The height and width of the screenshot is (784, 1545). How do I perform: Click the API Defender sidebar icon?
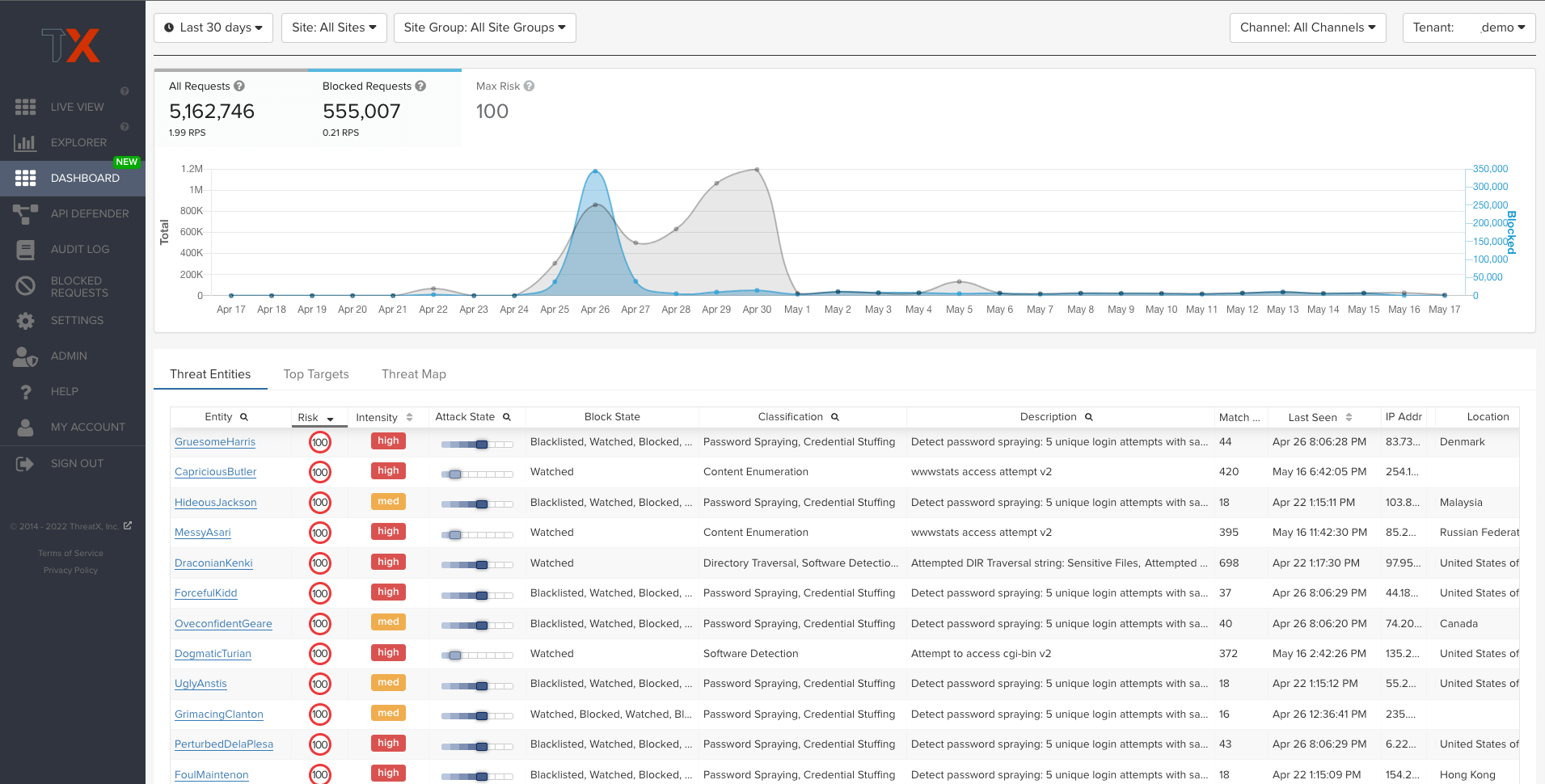click(x=25, y=214)
